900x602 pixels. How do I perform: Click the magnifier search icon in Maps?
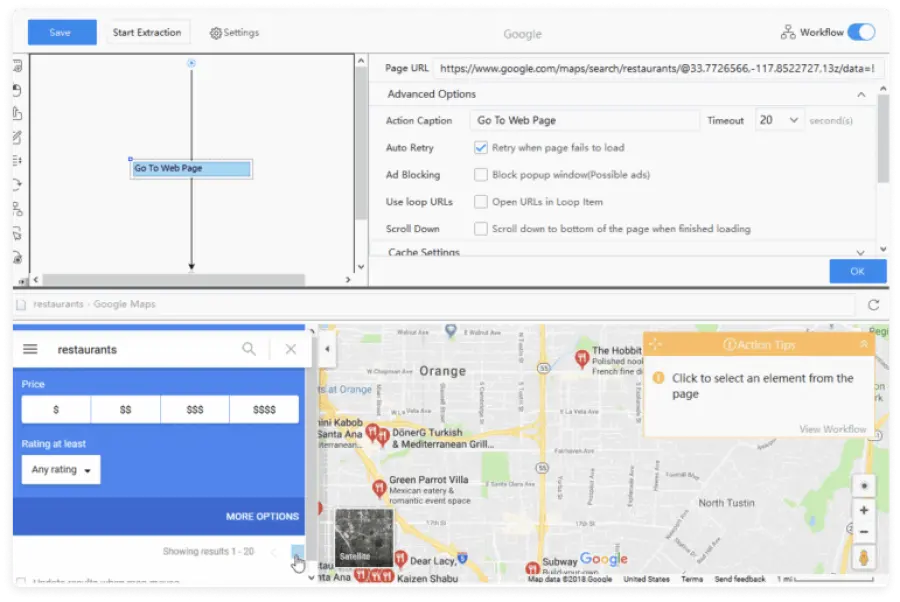(249, 349)
